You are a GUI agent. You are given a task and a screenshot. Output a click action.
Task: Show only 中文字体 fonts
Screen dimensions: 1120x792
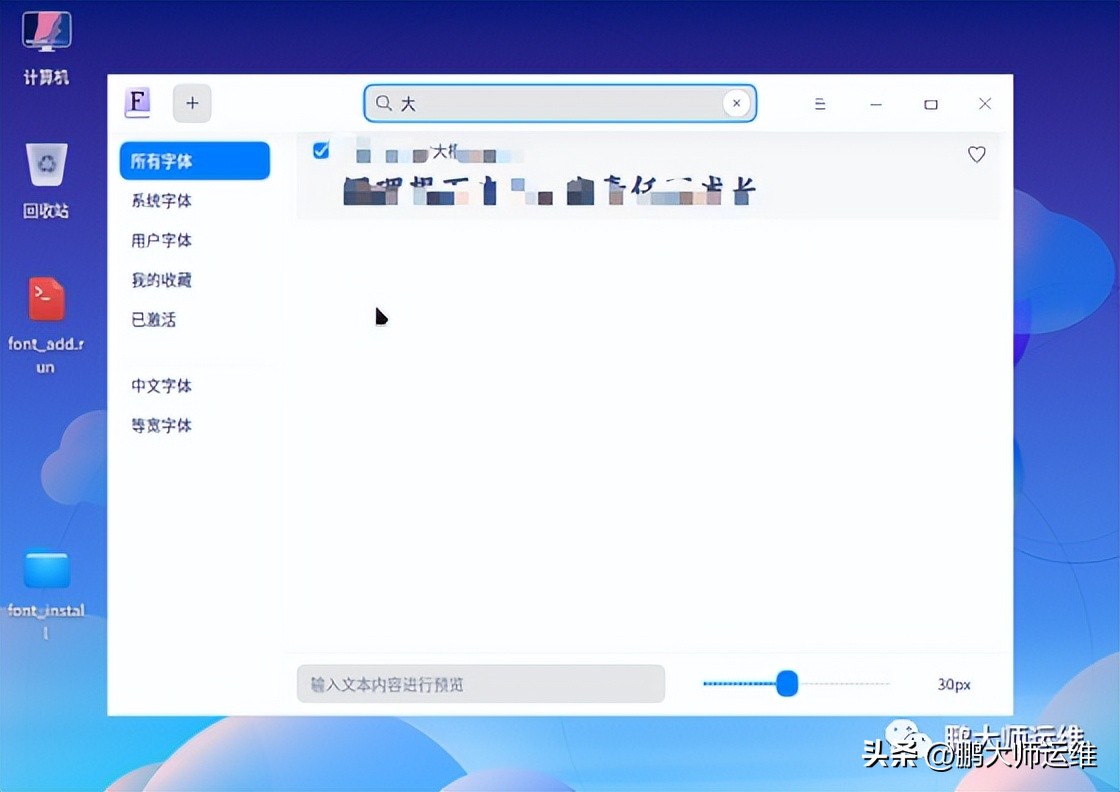pos(160,385)
